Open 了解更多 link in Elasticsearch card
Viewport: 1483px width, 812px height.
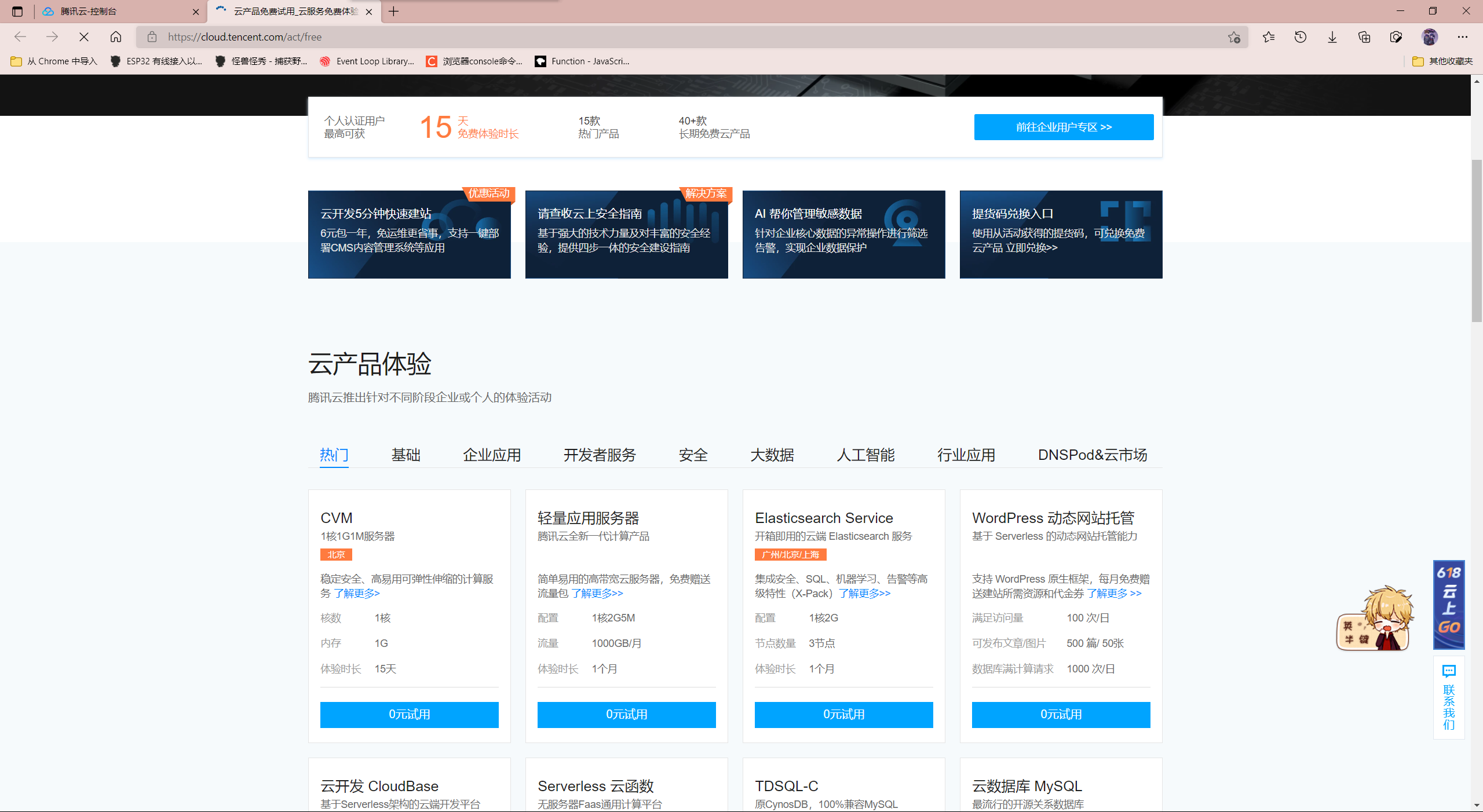[864, 594]
